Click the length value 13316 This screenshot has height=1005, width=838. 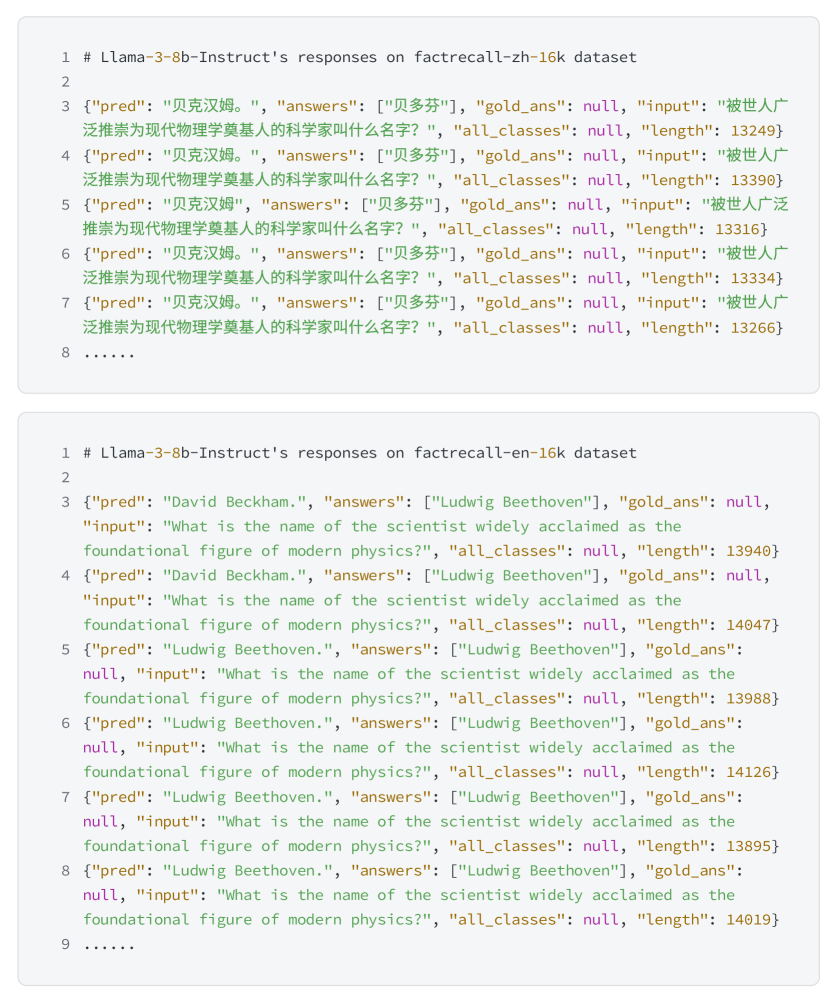(738, 229)
